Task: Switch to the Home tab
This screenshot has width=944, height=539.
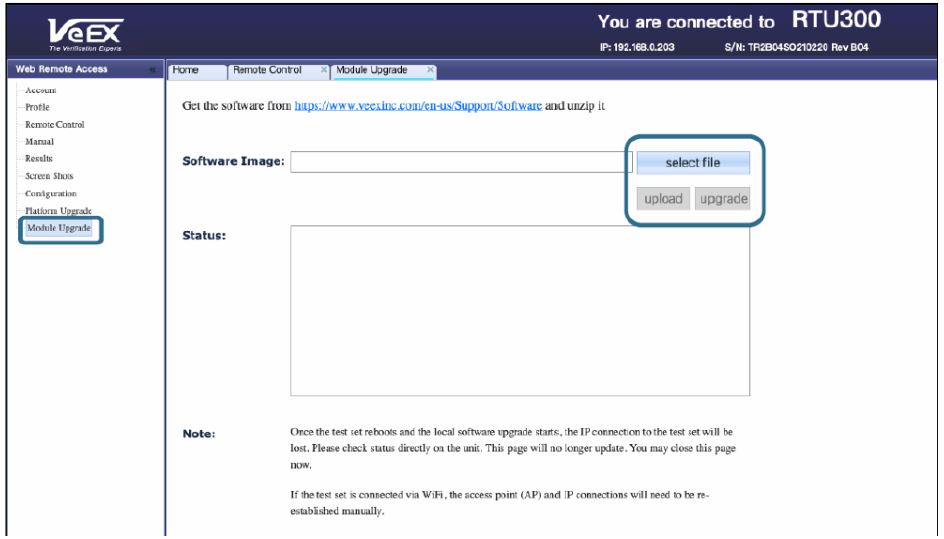Action: tap(187, 70)
